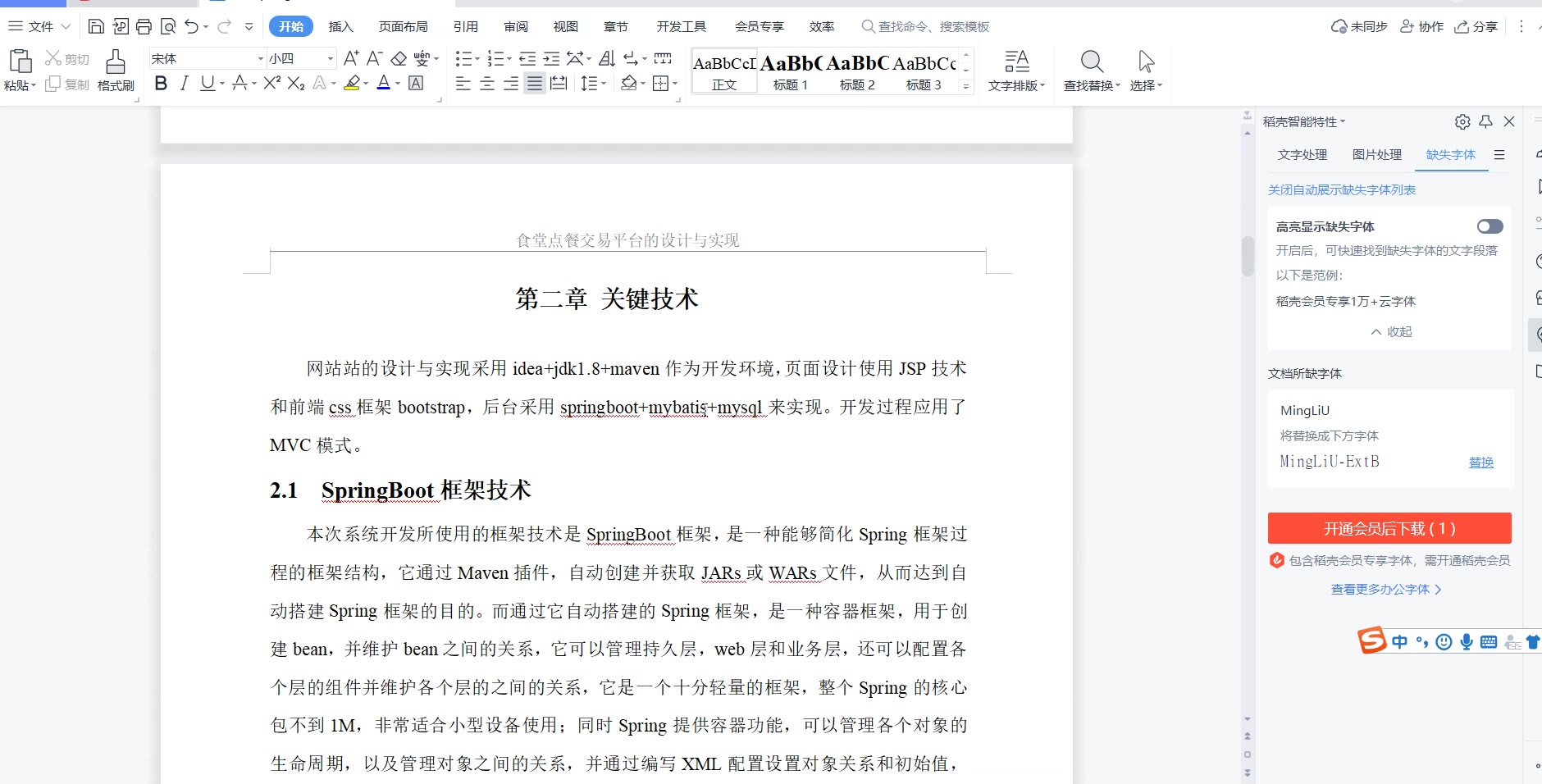The image size is (1542, 784).
Task: Toggle Bold formatting
Action: [161, 83]
